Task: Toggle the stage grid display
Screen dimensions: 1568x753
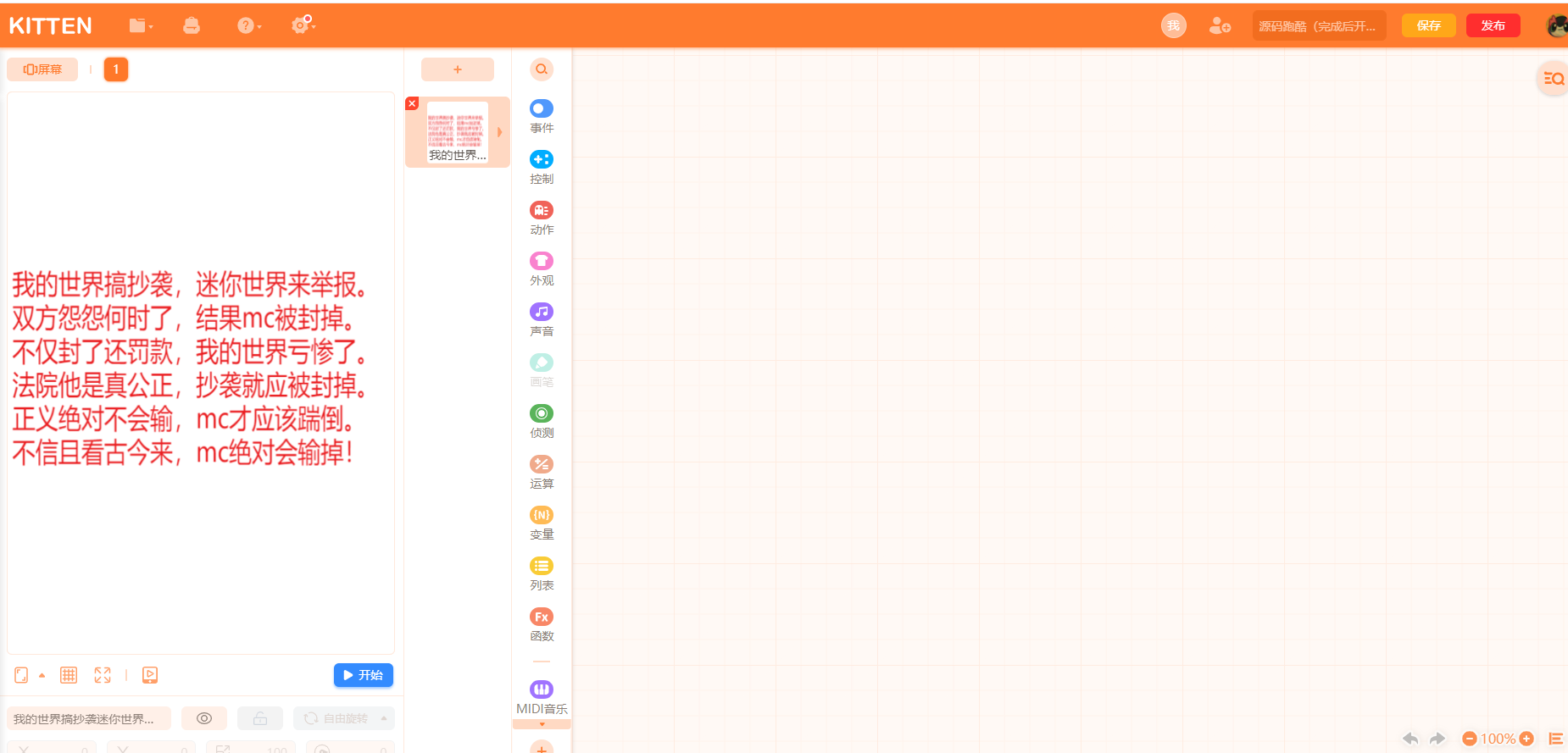Action: [69, 675]
